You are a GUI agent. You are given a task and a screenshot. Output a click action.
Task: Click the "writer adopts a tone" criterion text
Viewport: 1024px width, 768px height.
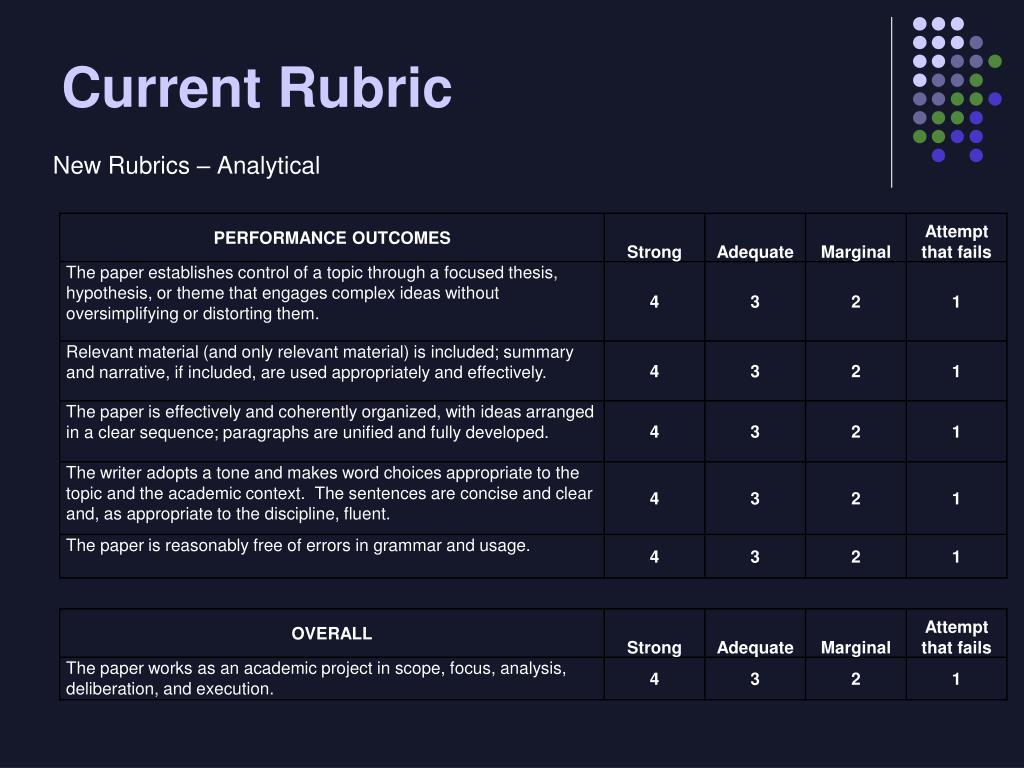point(329,493)
